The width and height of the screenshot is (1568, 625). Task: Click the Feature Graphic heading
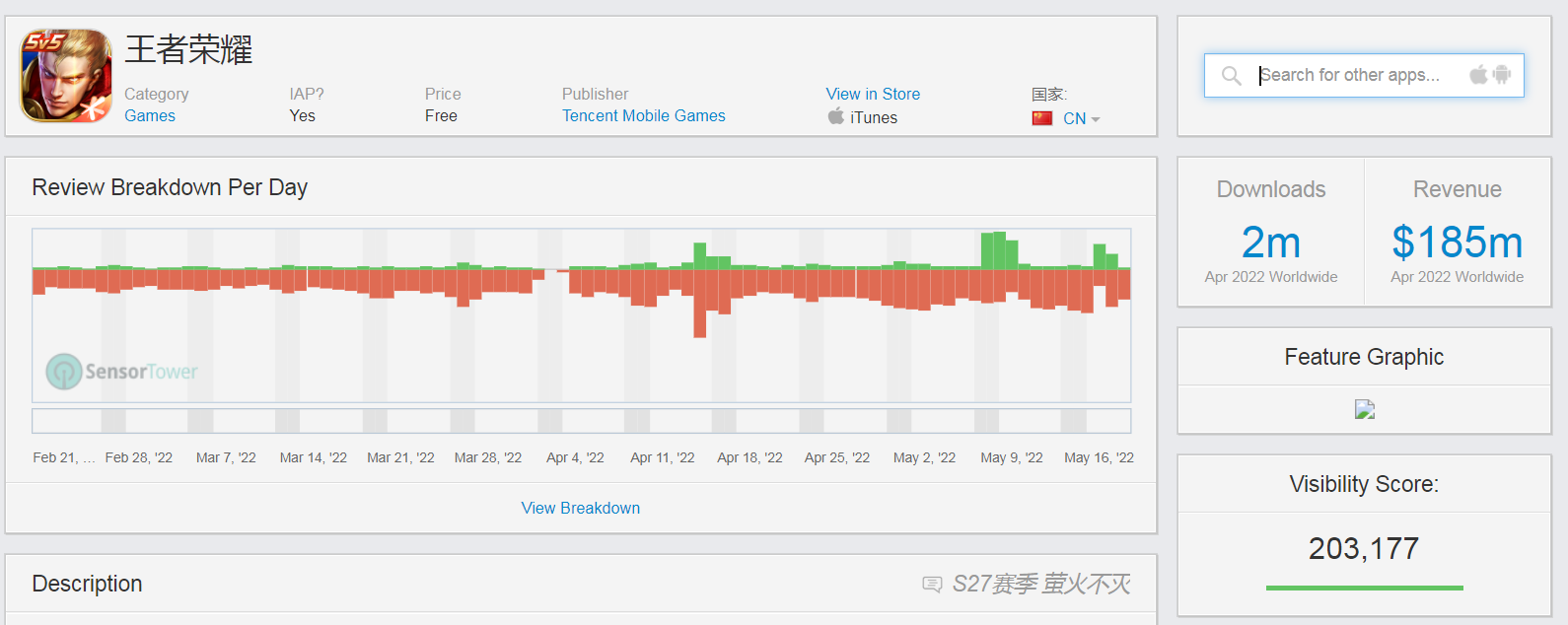click(1364, 357)
